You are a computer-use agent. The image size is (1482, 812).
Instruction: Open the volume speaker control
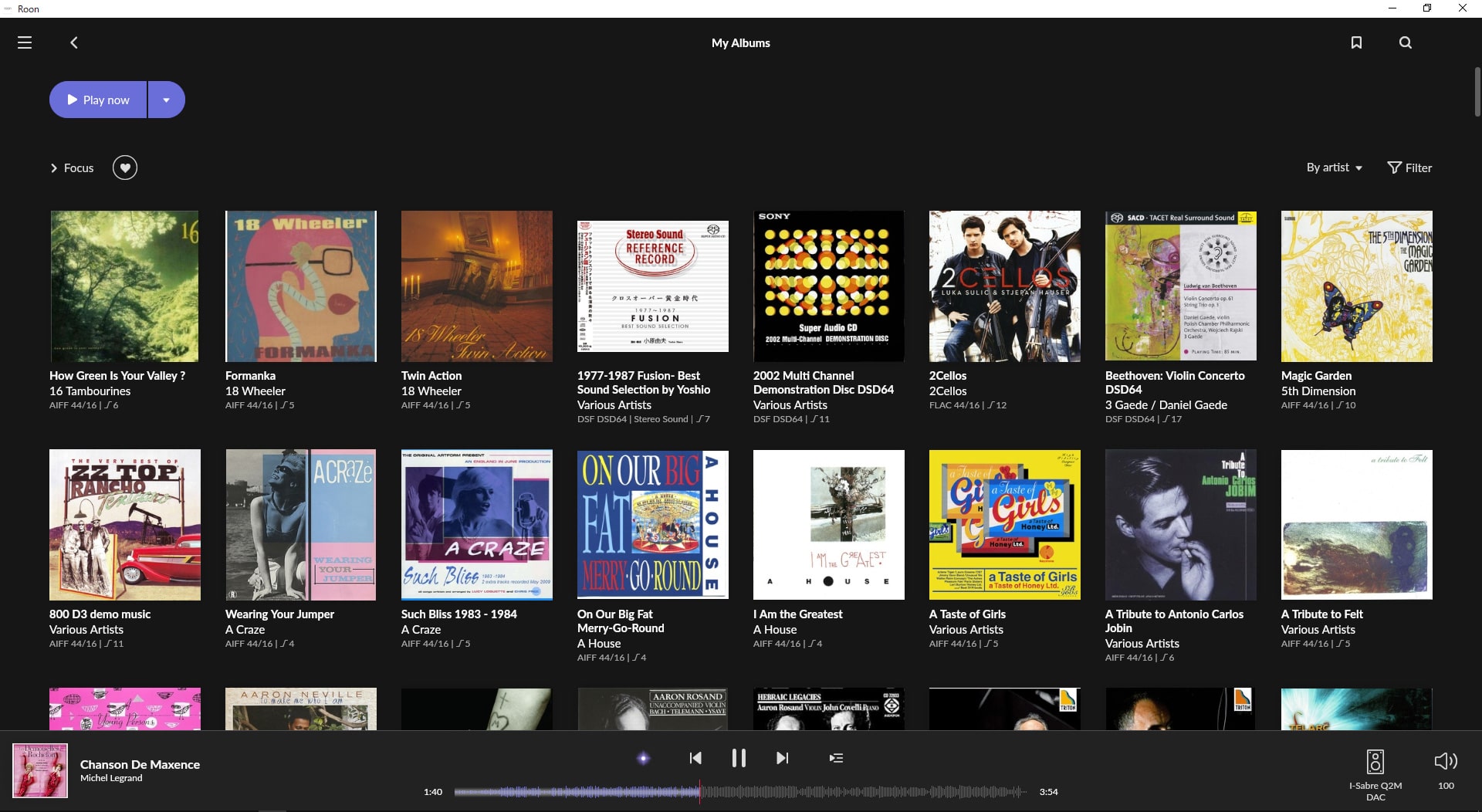click(x=1446, y=761)
